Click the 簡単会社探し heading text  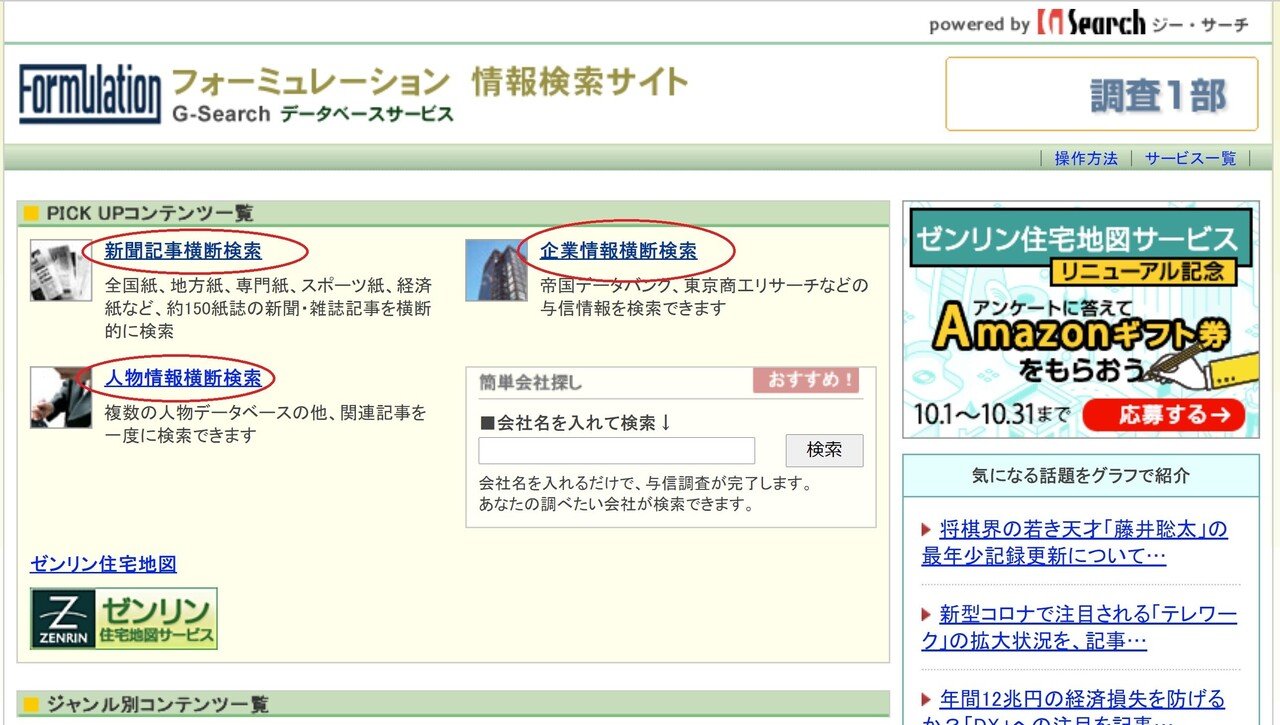click(x=531, y=382)
